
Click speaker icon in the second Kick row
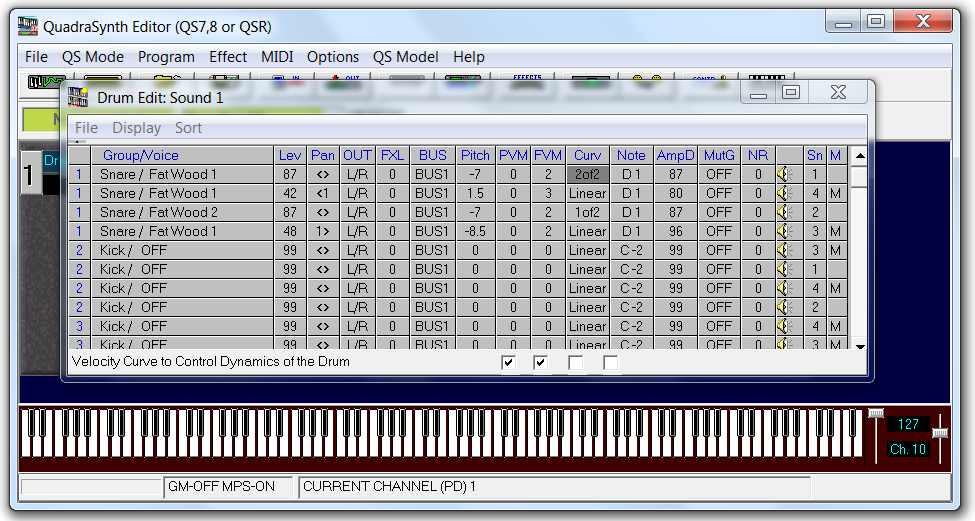point(785,270)
